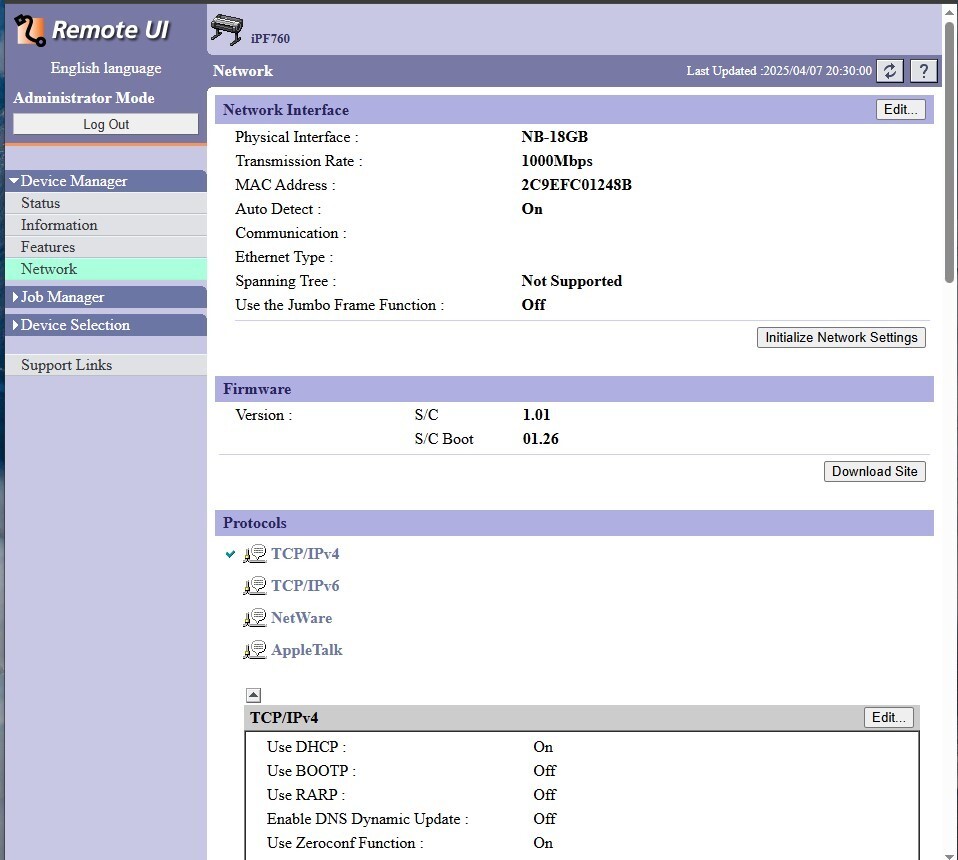Select Information in the Device Manager menu
The width and height of the screenshot is (958, 860).
click(59, 225)
